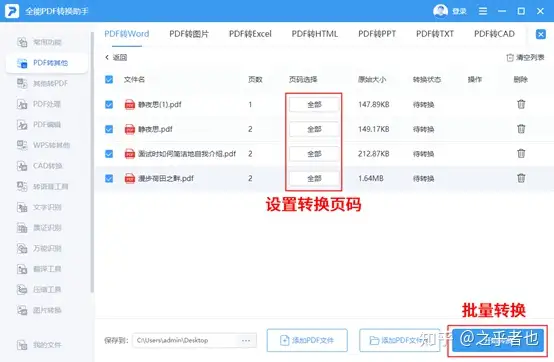Click the user avatar icon
The image size is (554, 362).
[x=440, y=11]
